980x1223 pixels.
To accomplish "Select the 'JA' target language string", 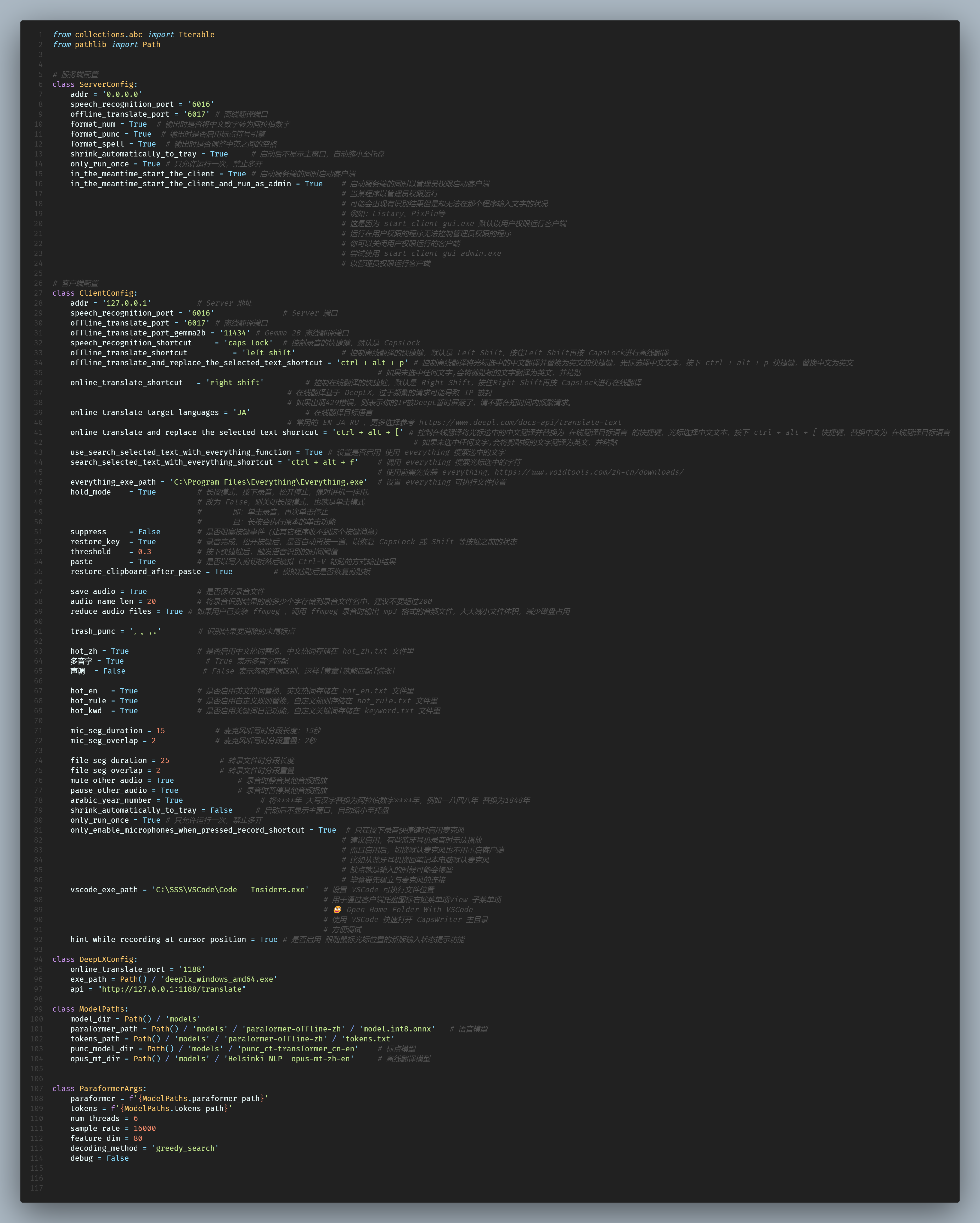I will tap(241, 412).
